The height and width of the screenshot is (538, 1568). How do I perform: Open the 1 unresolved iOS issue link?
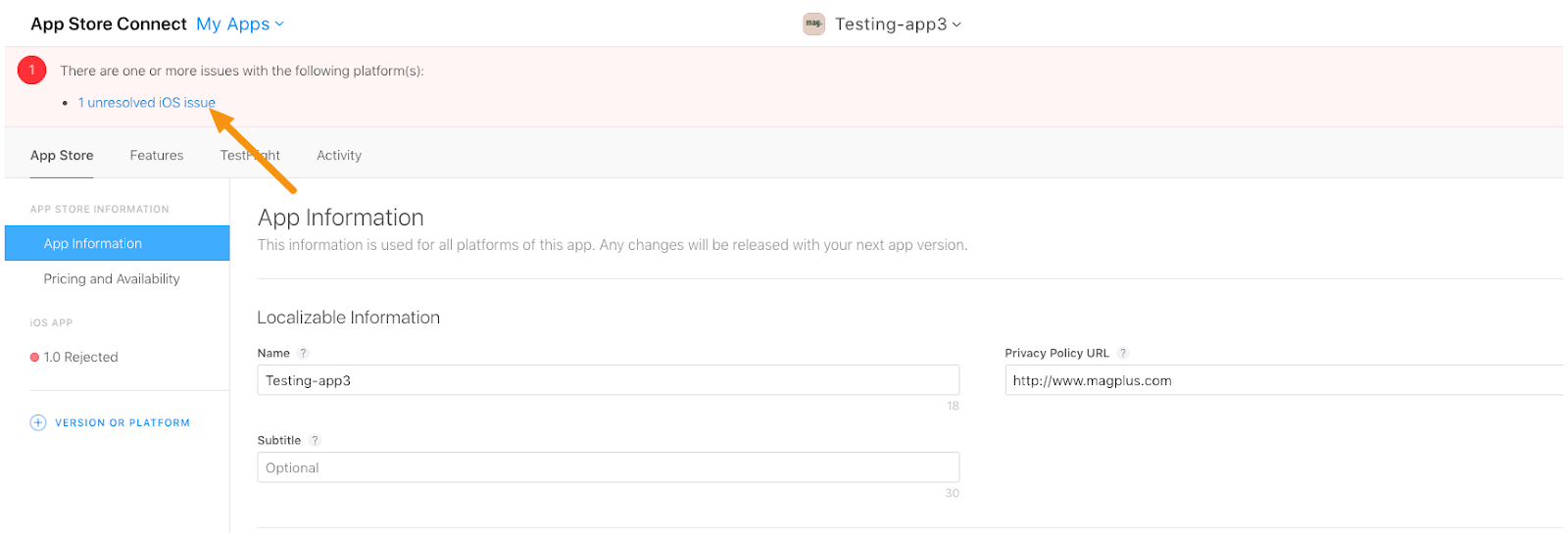[146, 103]
